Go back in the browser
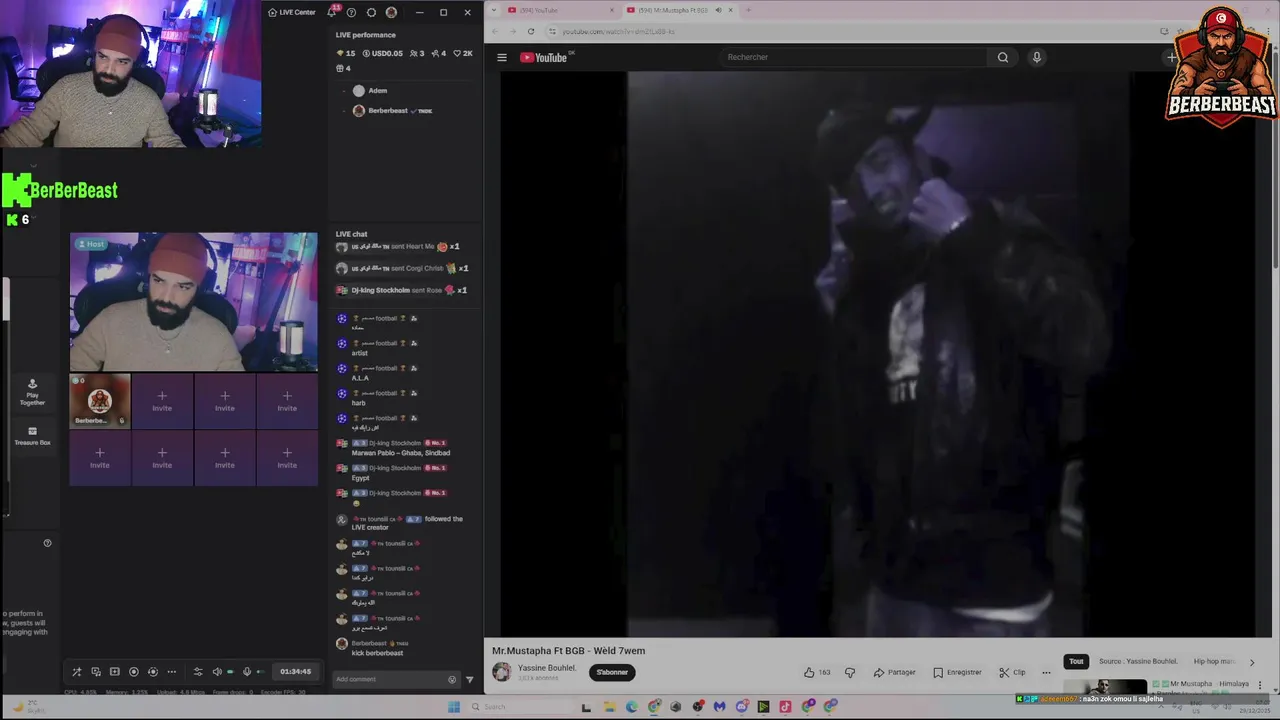Viewport: 1280px width, 720px height. [x=495, y=31]
